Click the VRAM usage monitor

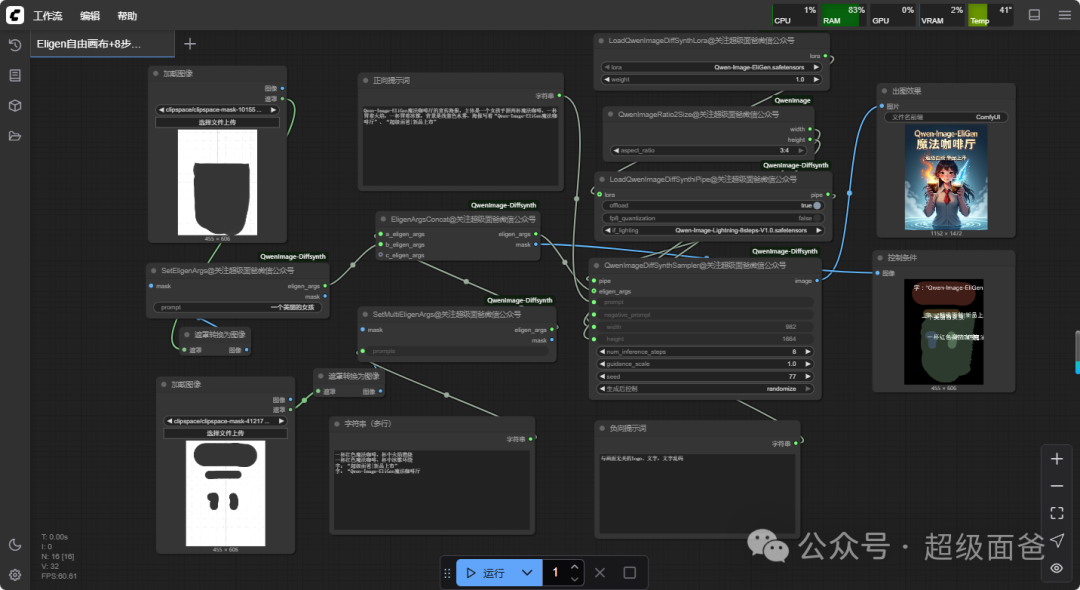coord(942,15)
